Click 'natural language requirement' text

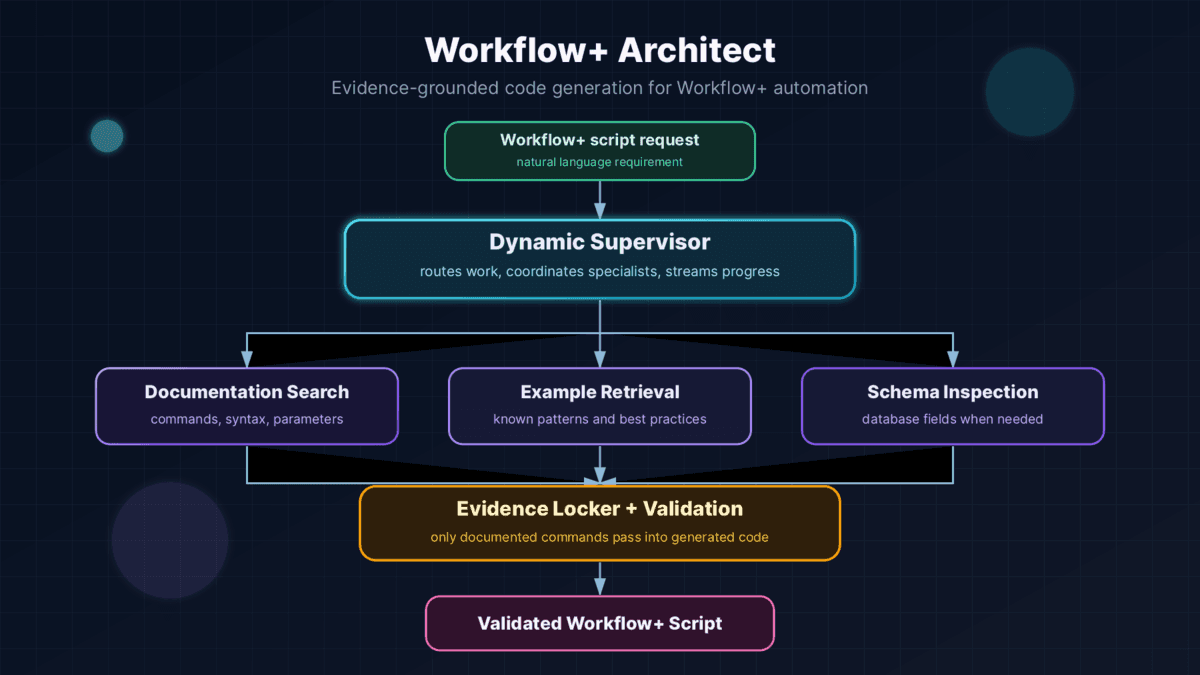[x=600, y=162]
